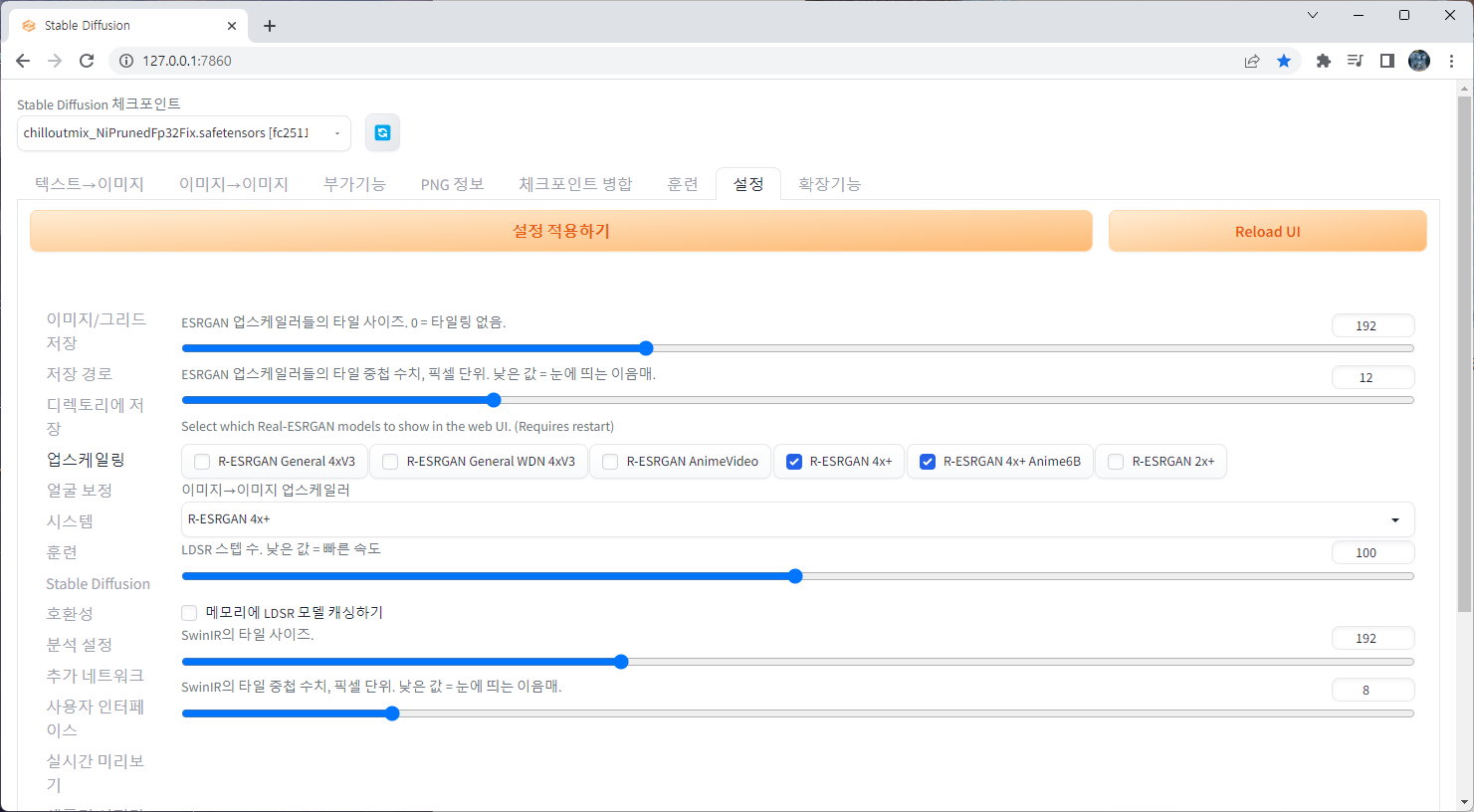
Task: Refresh the checkpoint list with blue refresh icon
Action: click(x=382, y=132)
